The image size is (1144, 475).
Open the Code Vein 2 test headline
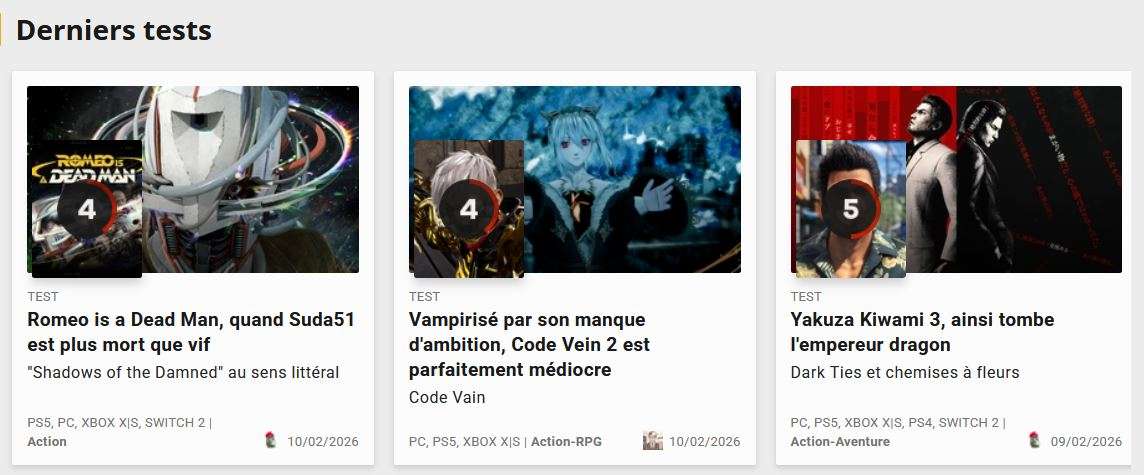point(529,344)
